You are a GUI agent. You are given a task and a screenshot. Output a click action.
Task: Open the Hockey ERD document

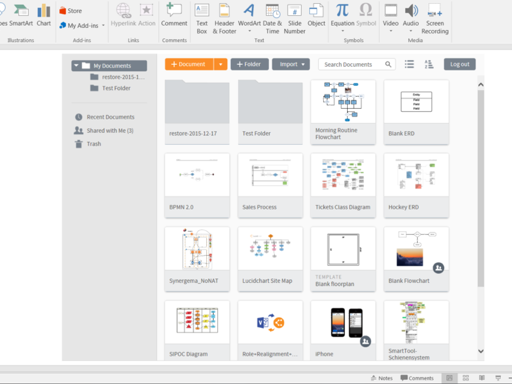coord(416,186)
